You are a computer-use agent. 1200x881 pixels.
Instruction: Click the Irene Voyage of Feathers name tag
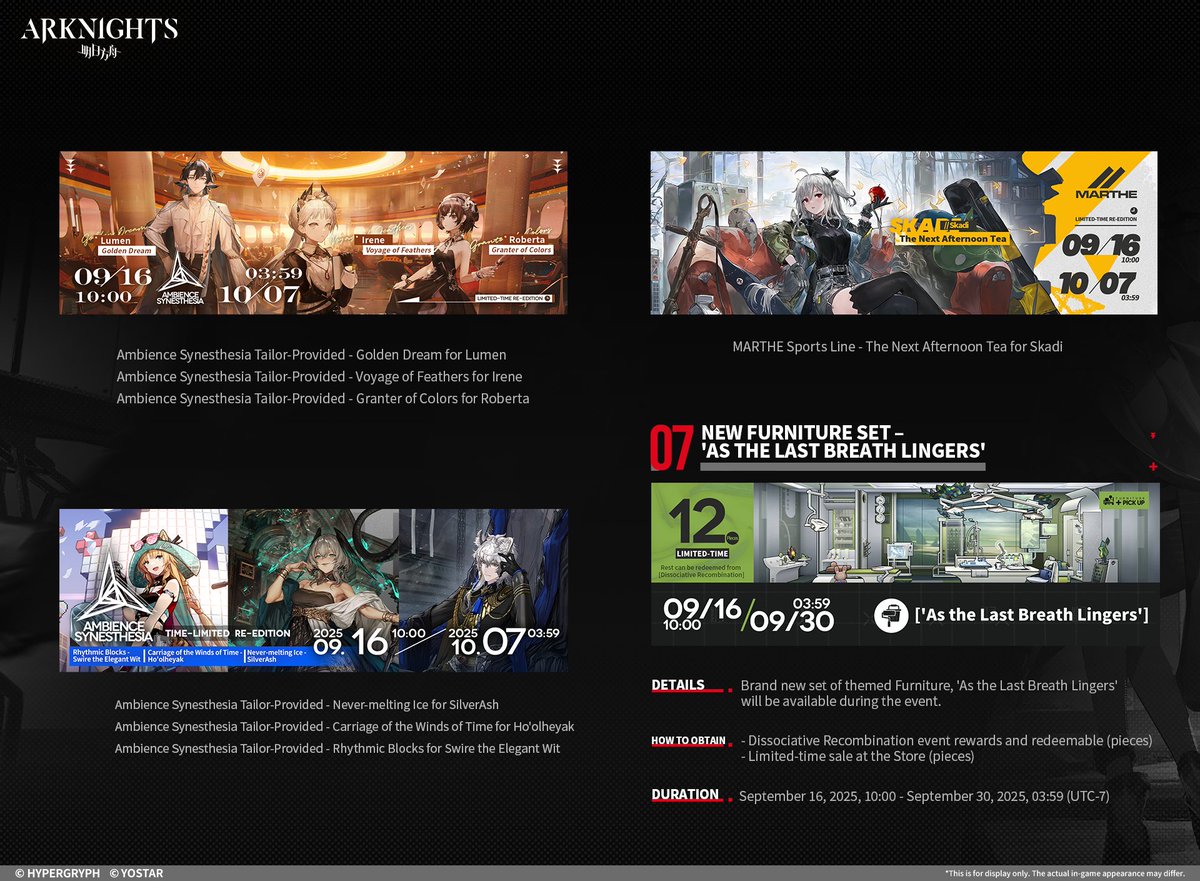[396, 245]
